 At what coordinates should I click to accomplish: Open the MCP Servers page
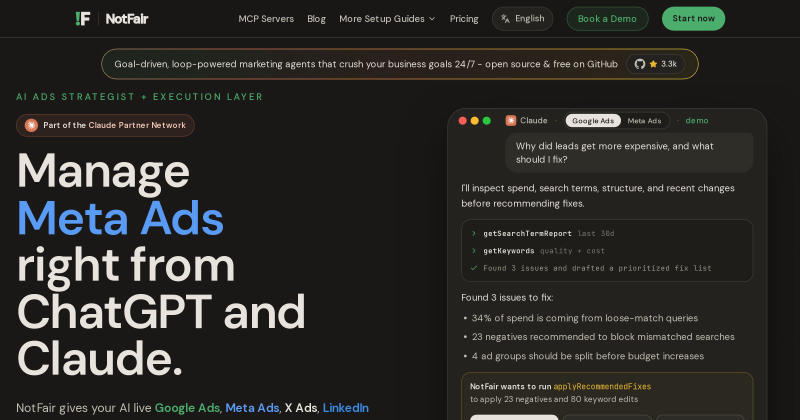266,19
